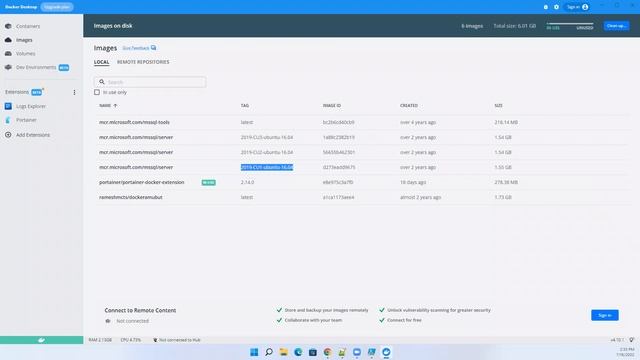Click the almost 2 years ago value
Viewport: 640px width, 360px height.
[420, 197]
